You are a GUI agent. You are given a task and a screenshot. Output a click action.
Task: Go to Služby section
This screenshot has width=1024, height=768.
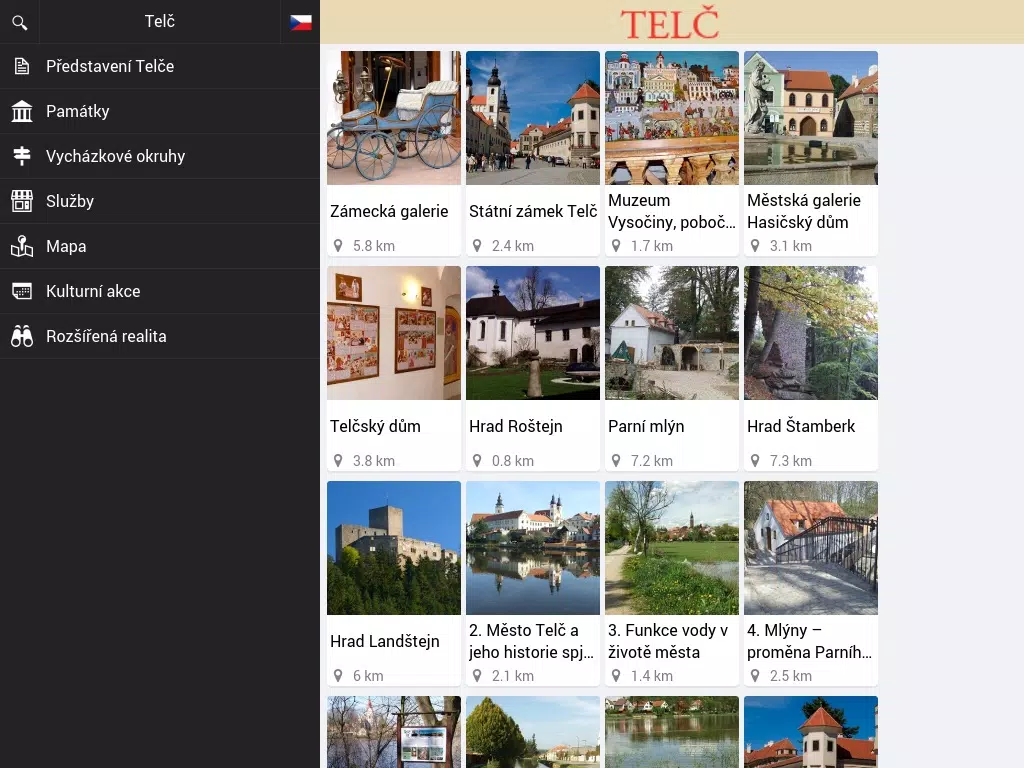tap(160, 201)
